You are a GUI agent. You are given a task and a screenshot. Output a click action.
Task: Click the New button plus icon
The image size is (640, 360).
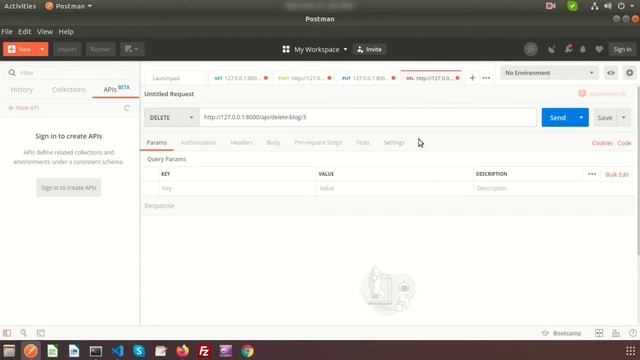coord(12,49)
